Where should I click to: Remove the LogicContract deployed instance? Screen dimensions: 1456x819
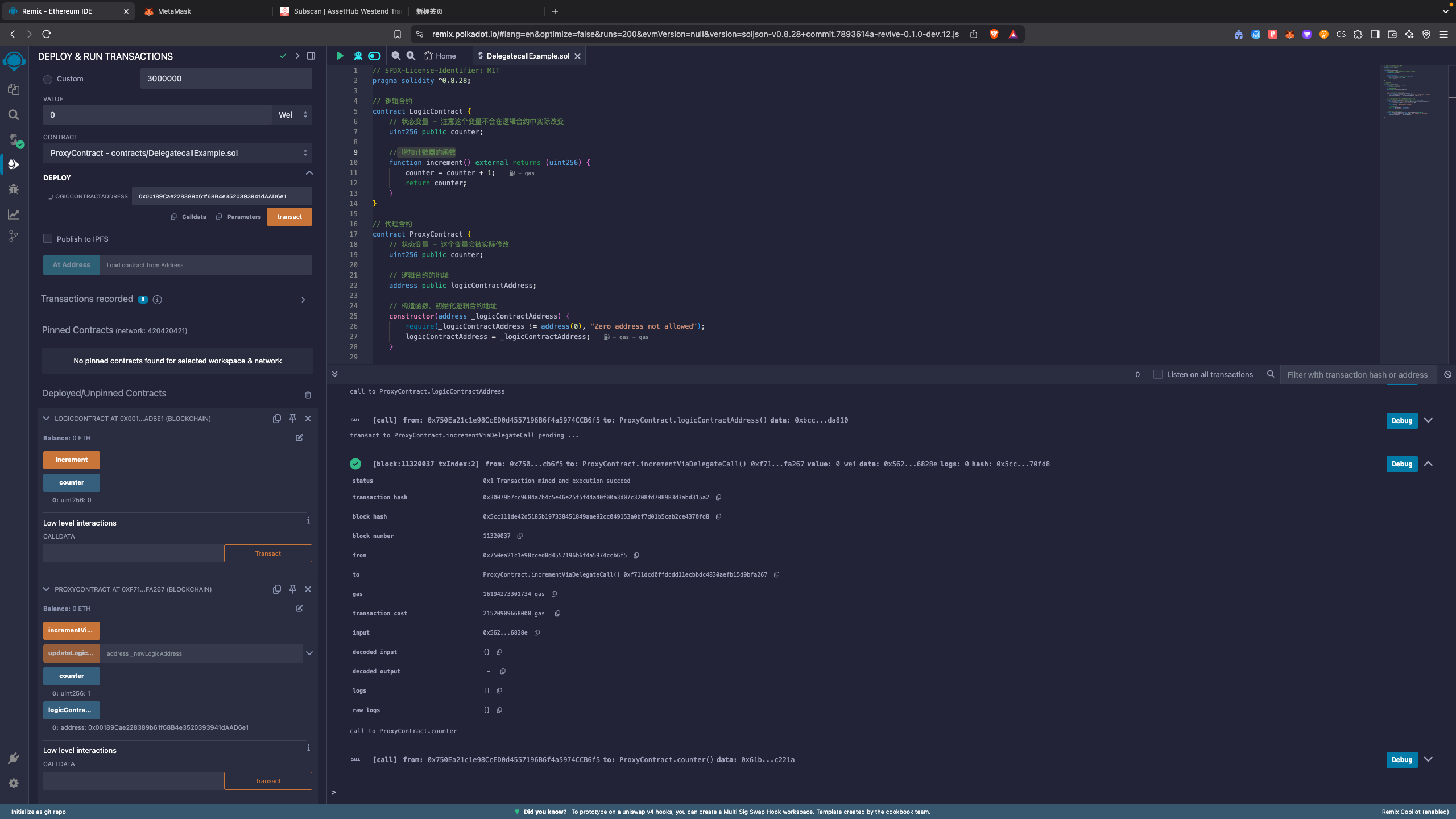pyautogui.click(x=308, y=418)
